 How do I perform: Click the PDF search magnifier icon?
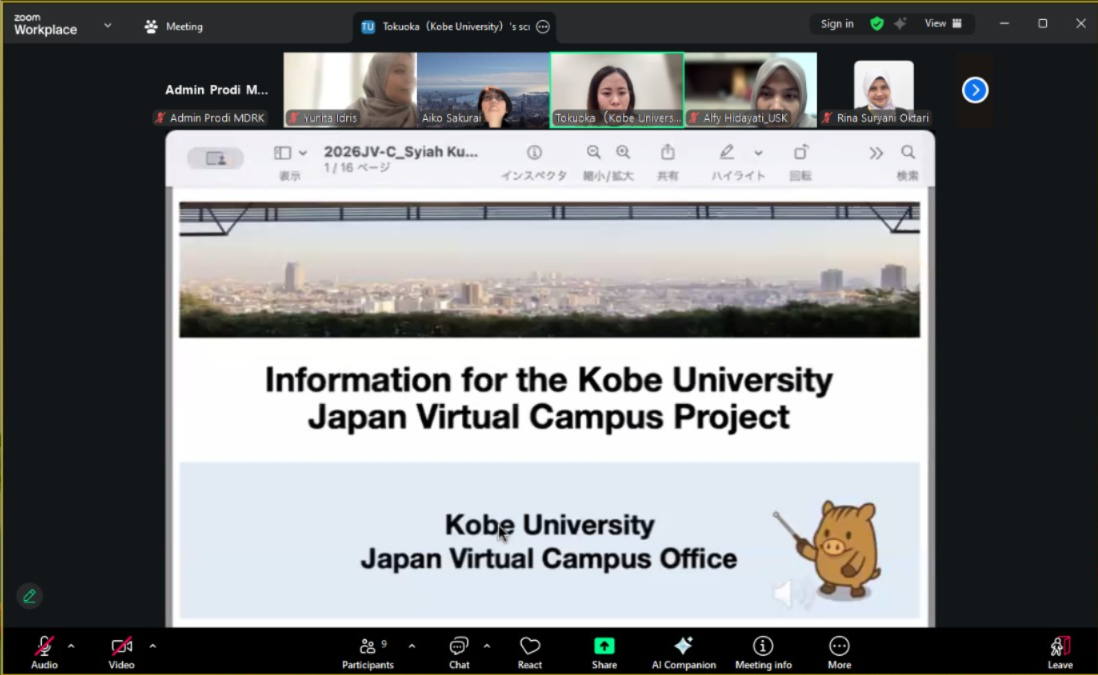click(908, 153)
